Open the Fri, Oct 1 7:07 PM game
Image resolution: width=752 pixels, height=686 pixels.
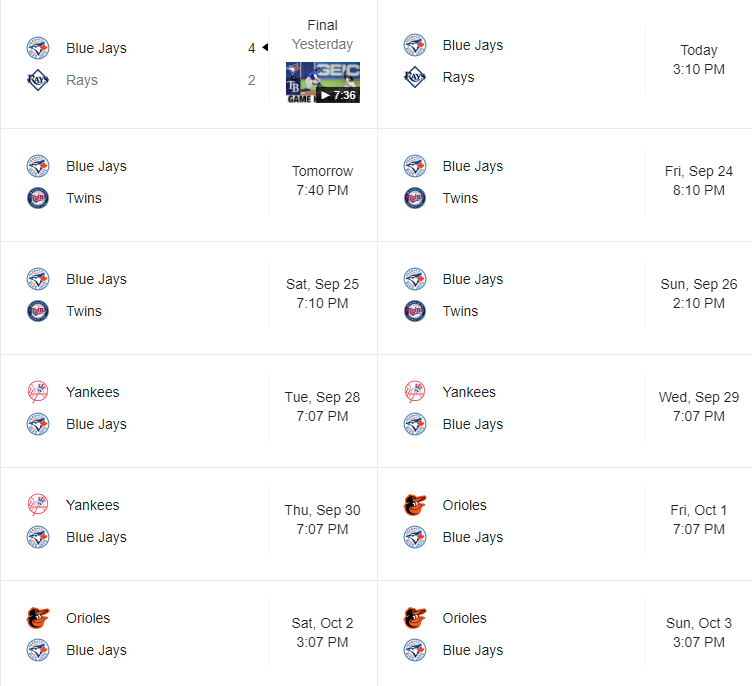[699, 519]
